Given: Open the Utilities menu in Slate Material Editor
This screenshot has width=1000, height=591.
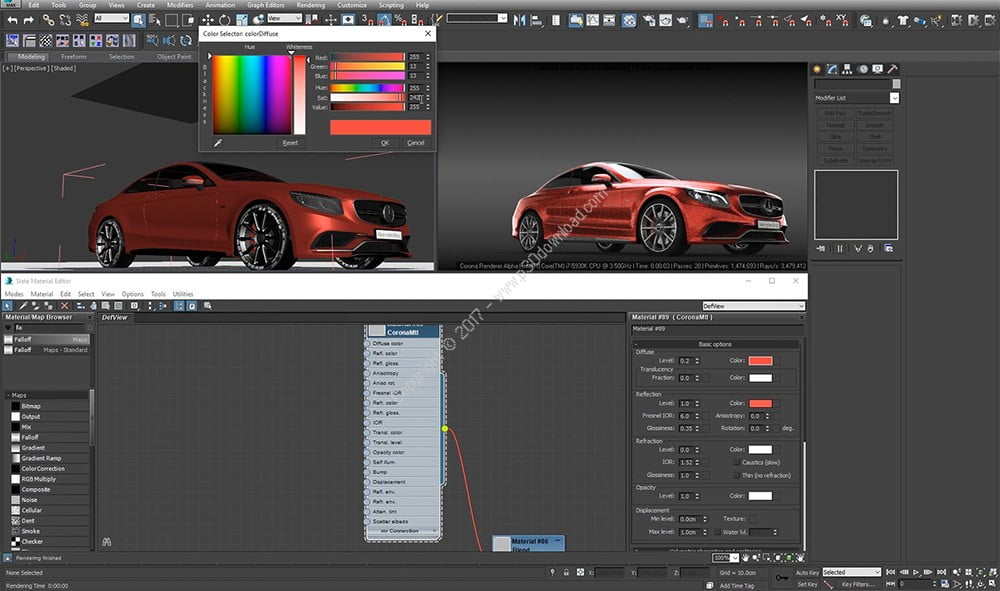Looking at the screenshot, I should click(x=183, y=294).
